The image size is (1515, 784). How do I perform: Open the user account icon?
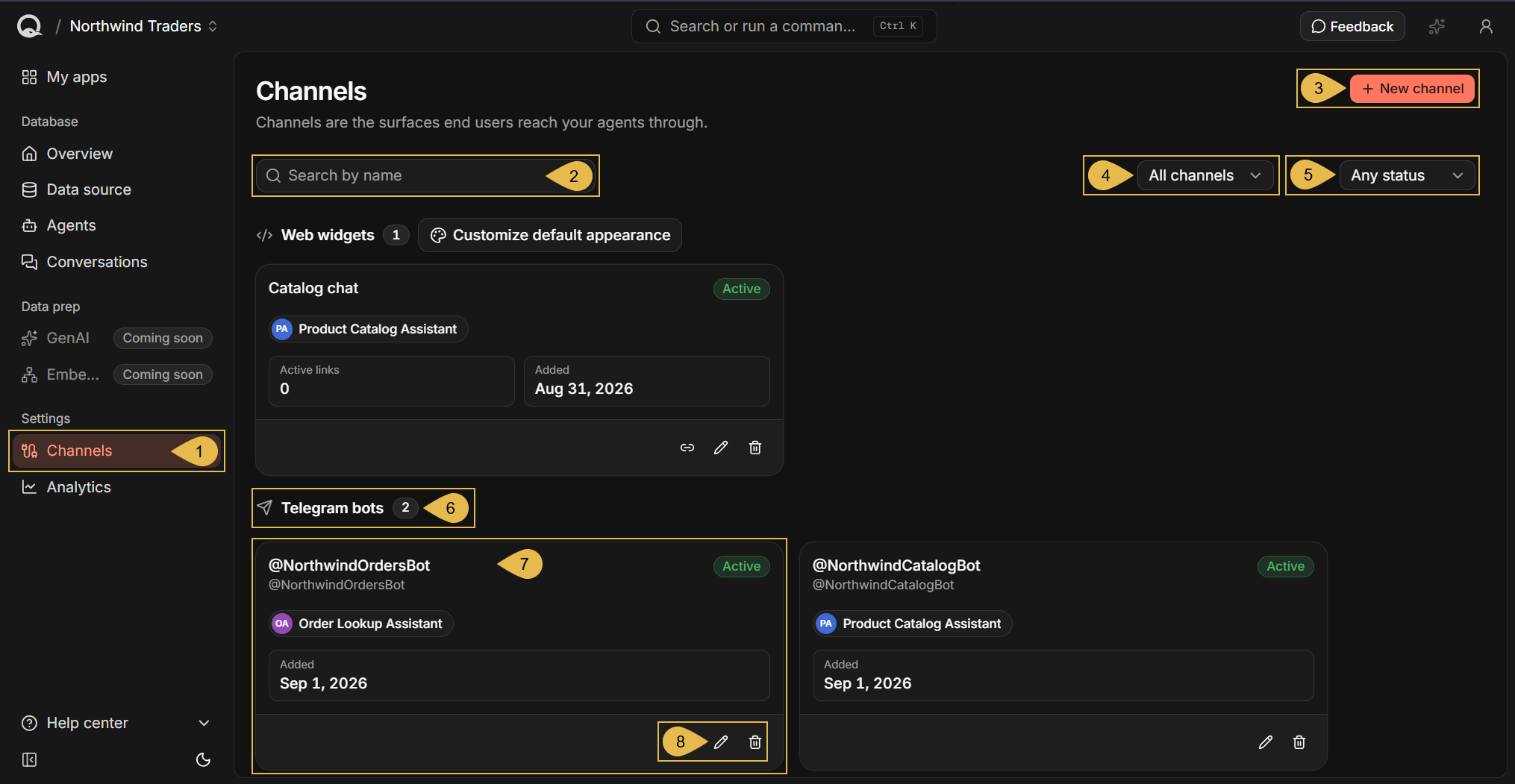point(1486,26)
